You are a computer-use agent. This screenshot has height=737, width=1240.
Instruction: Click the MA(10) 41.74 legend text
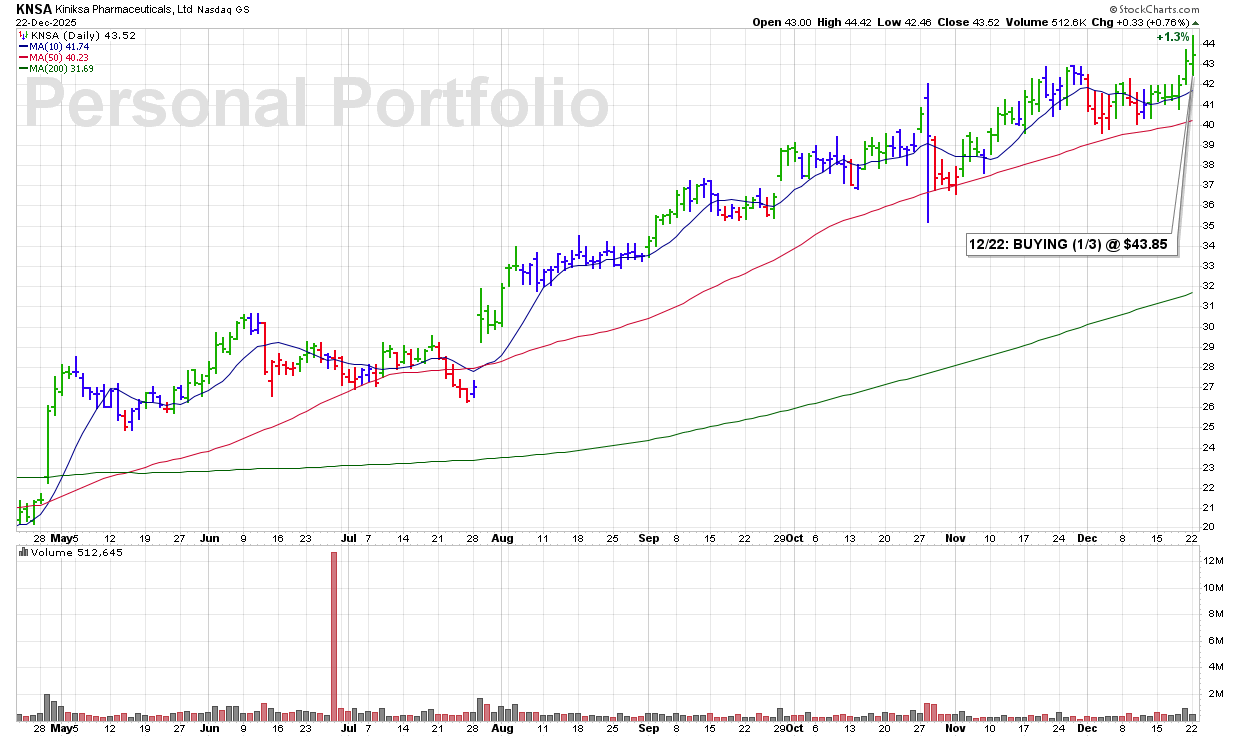pyautogui.click(x=61, y=47)
